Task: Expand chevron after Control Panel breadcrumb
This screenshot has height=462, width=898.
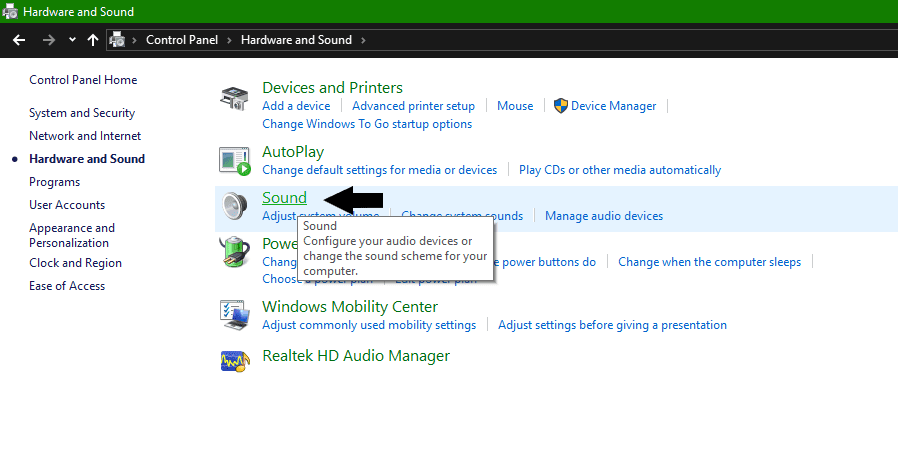Action: pyautogui.click(x=229, y=40)
